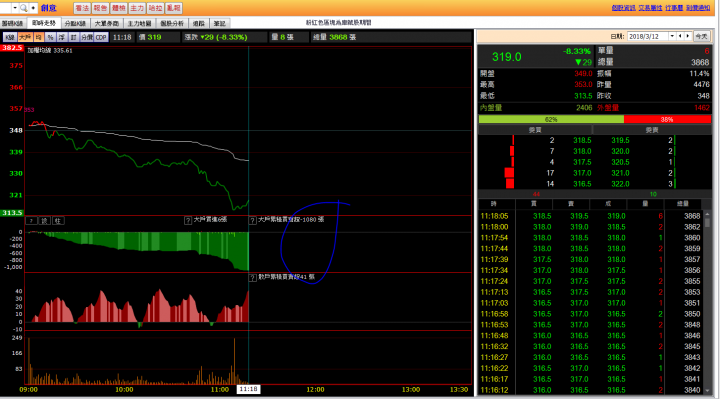Go to next date arrow

(x=688, y=36)
